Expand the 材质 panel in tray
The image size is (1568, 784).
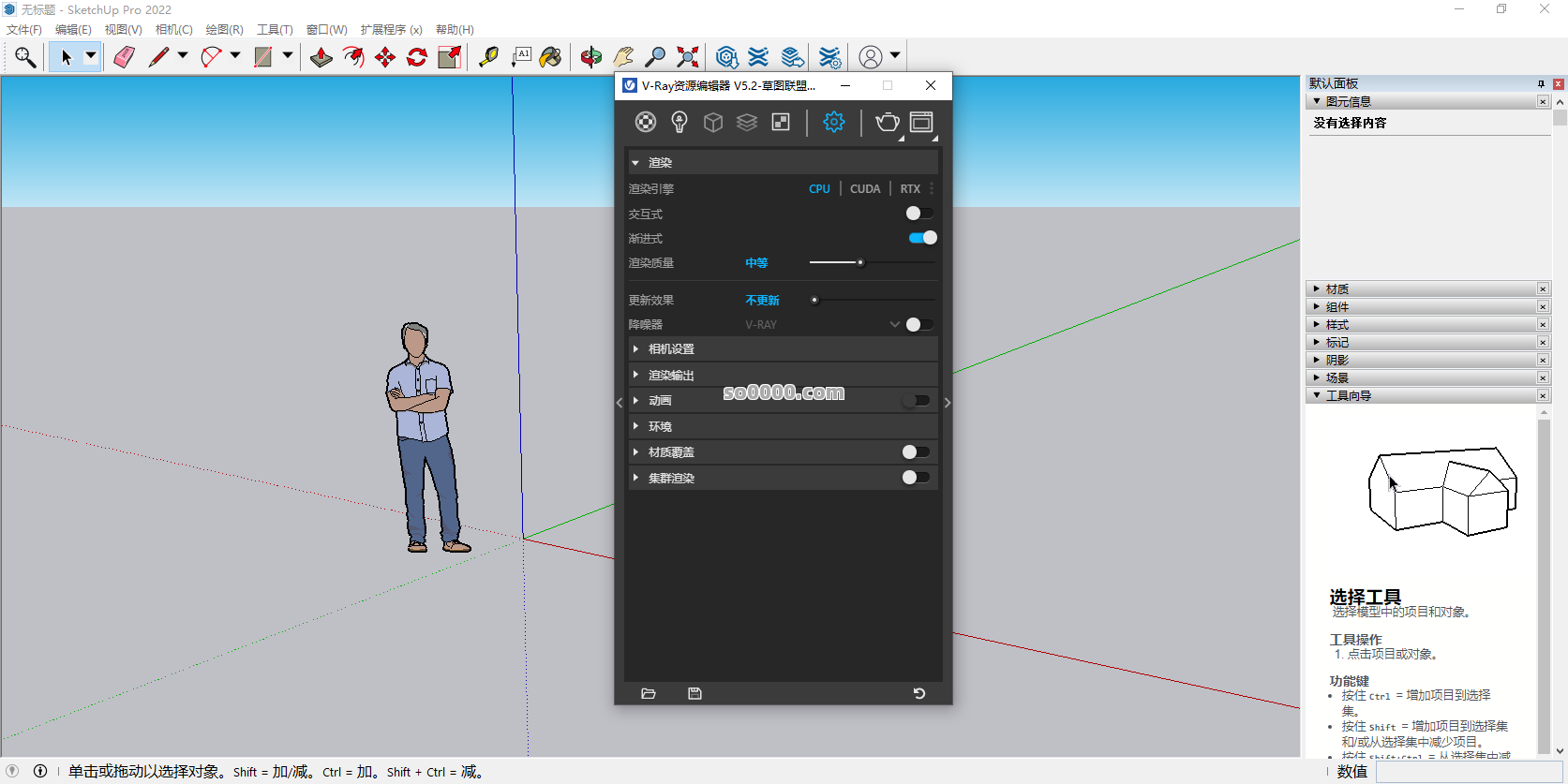point(1337,288)
